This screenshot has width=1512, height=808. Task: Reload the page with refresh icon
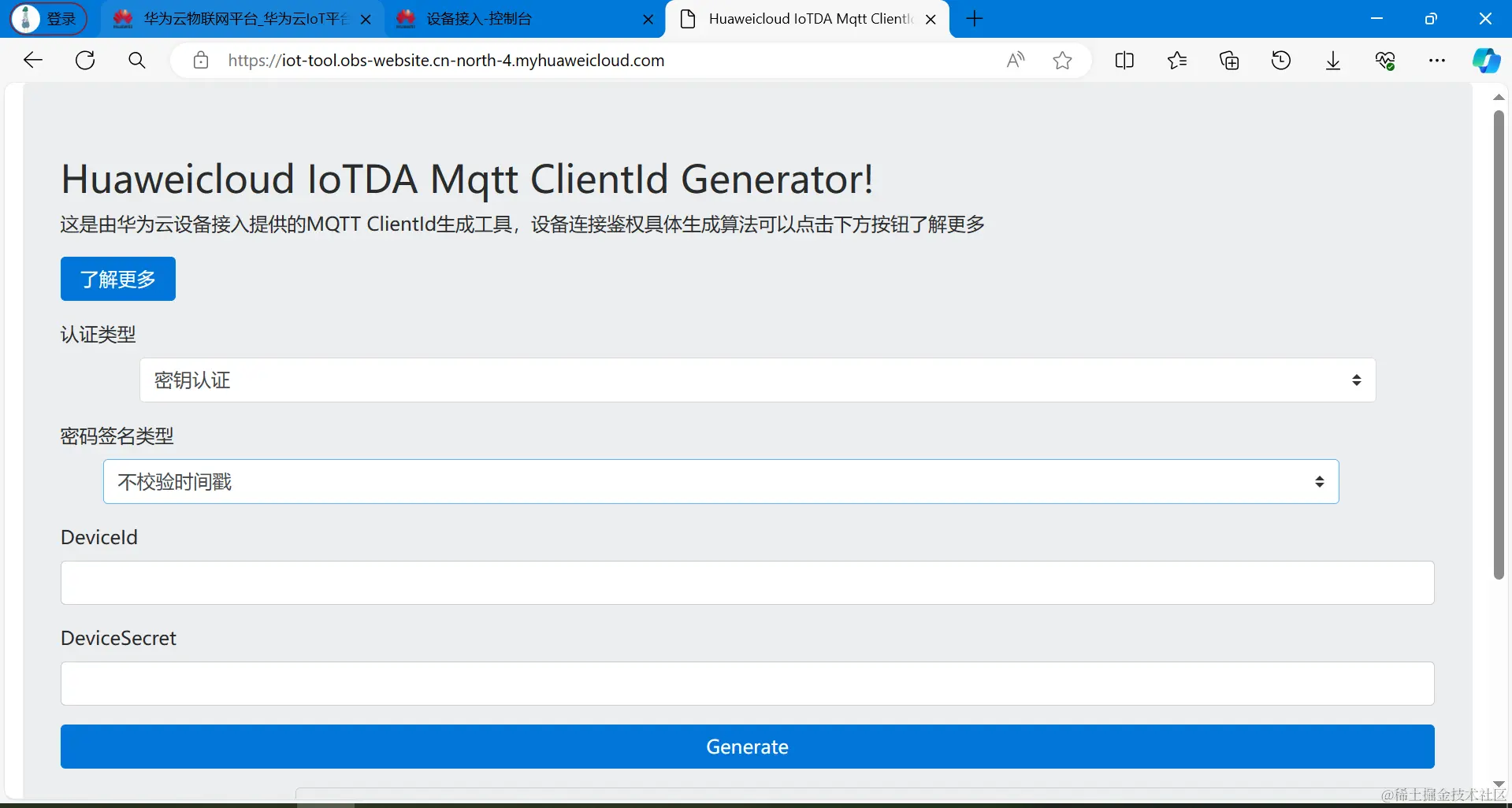[x=85, y=60]
